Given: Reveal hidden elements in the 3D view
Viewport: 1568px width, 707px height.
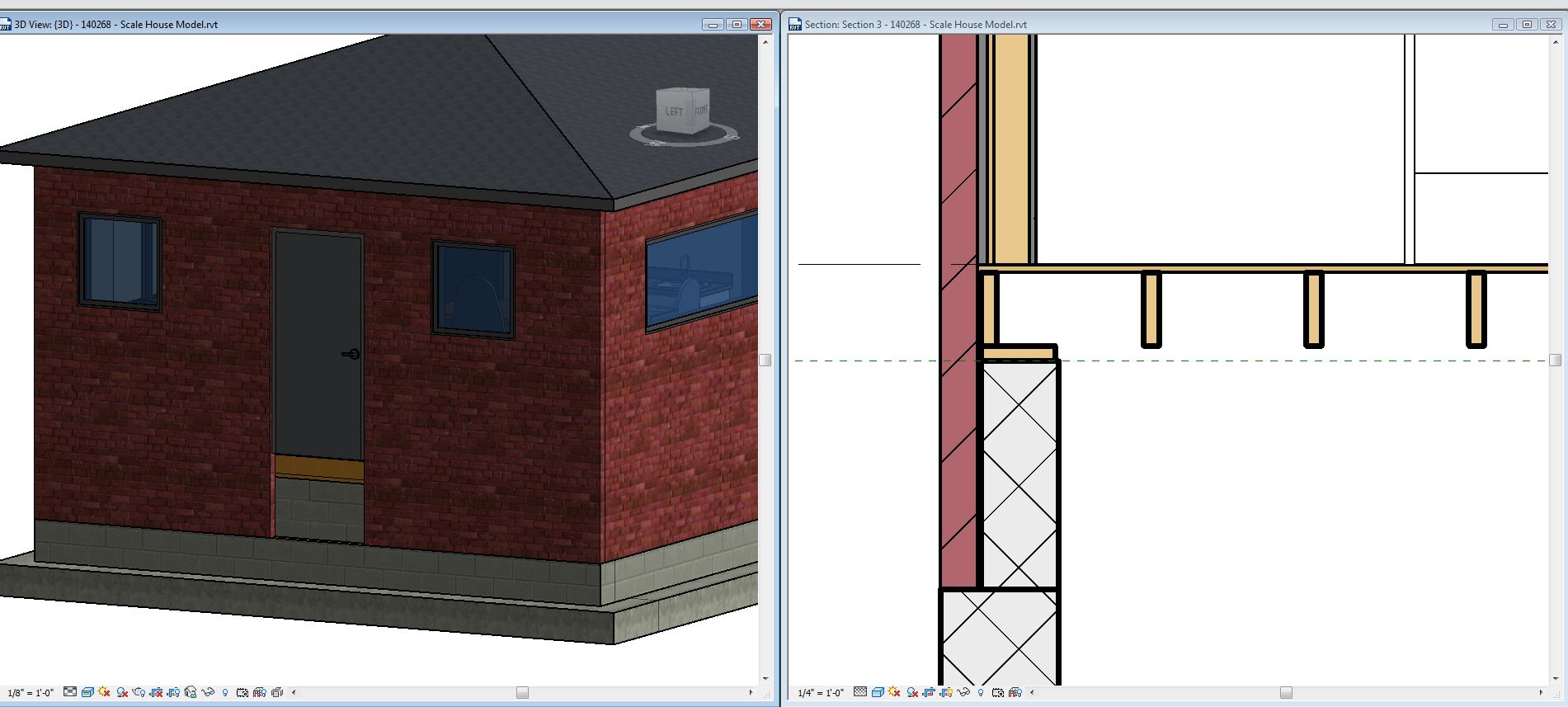Looking at the screenshot, I should [x=225, y=692].
